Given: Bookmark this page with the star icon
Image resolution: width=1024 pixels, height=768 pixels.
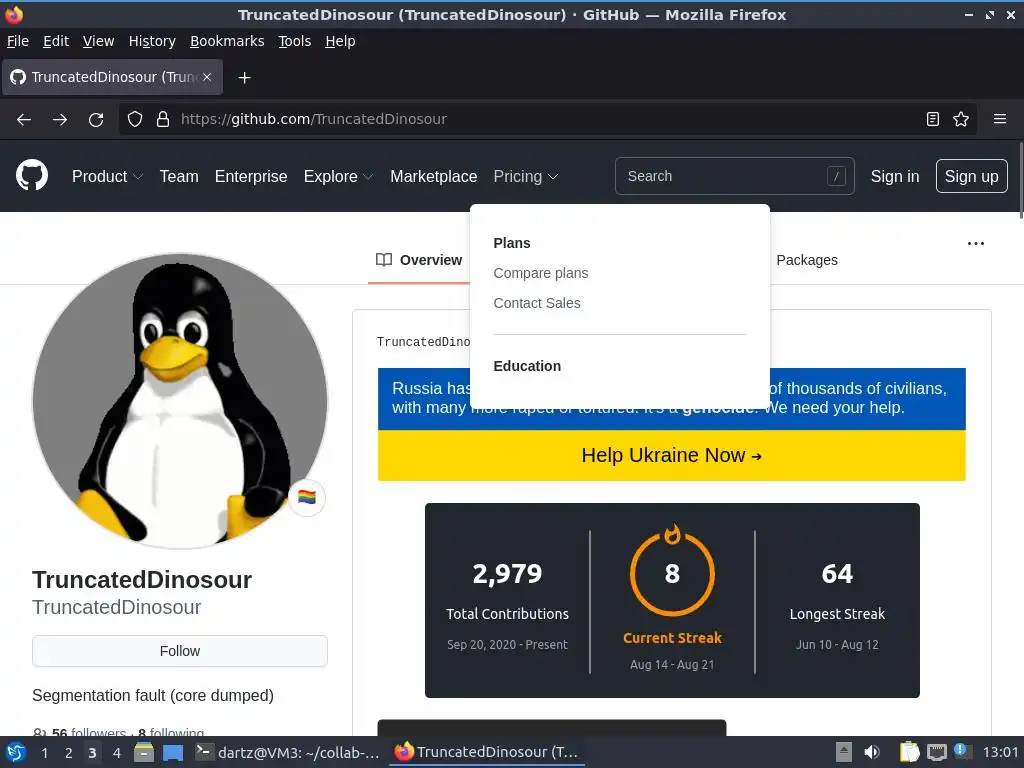Looking at the screenshot, I should point(961,119).
